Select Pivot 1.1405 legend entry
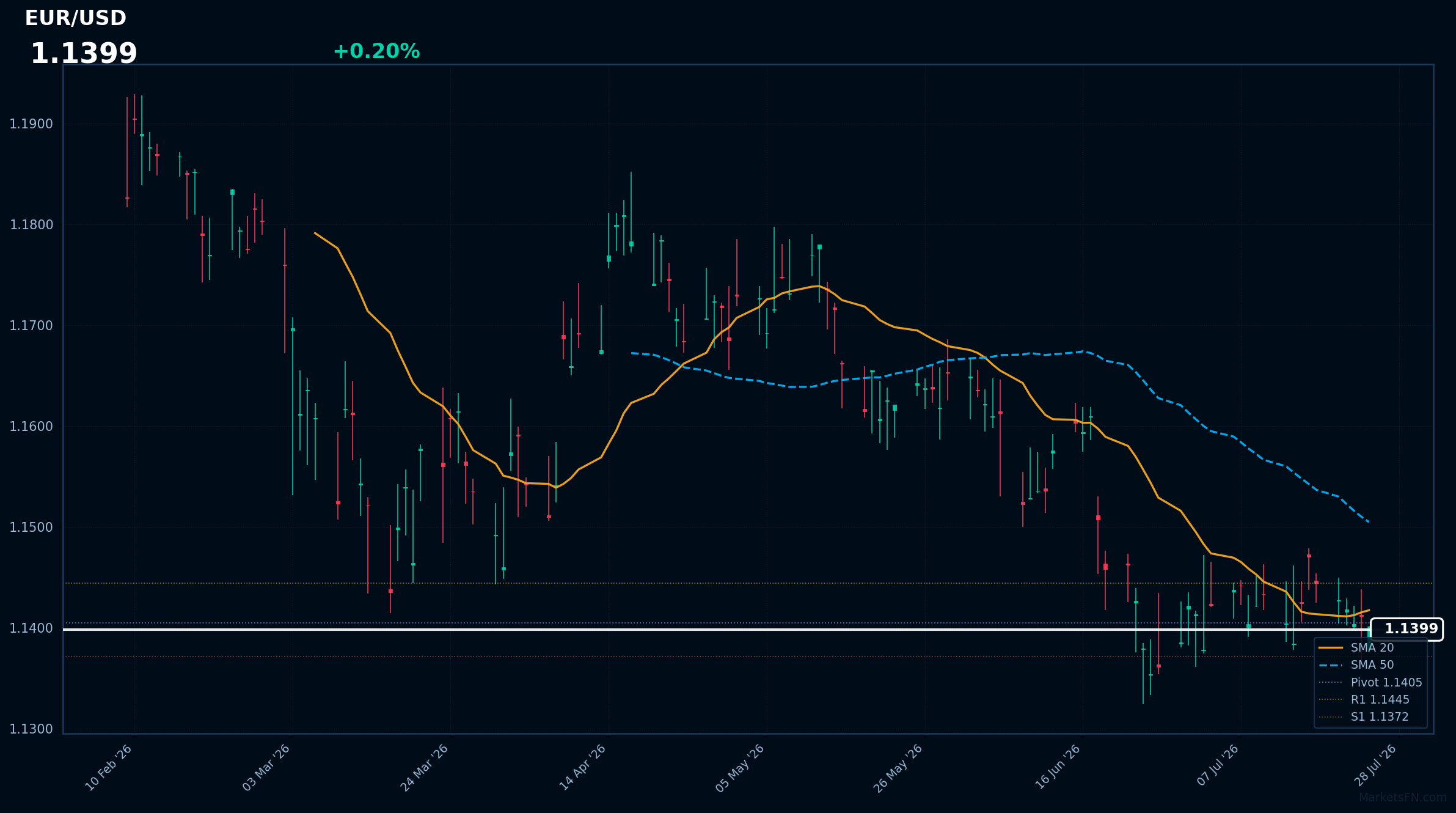 coord(1370,682)
